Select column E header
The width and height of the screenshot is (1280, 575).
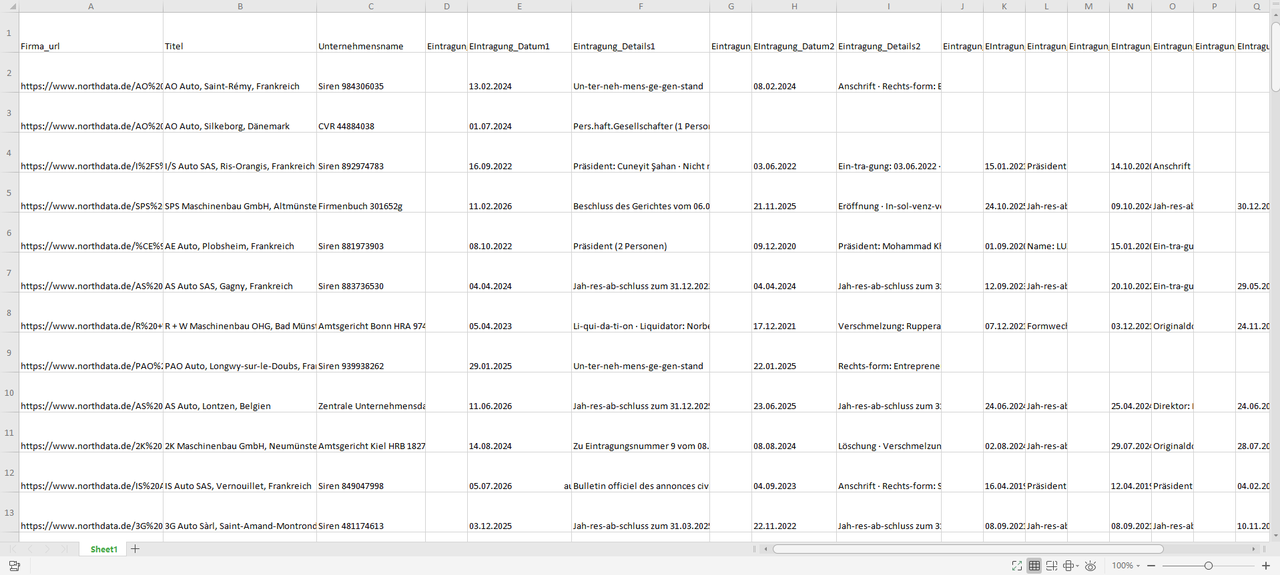(519, 6)
